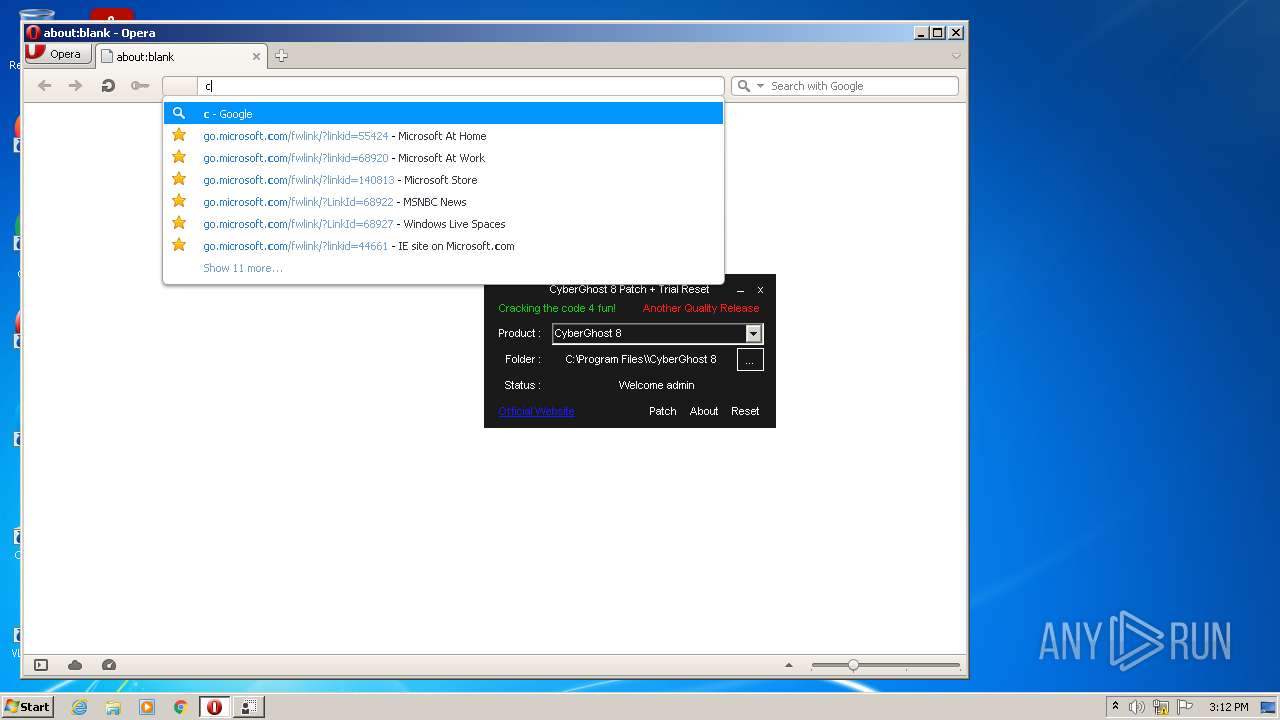The width and height of the screenshot is (1280, 720).
Task: Click the network tray icon
Action: click(x=1161, y=707)
